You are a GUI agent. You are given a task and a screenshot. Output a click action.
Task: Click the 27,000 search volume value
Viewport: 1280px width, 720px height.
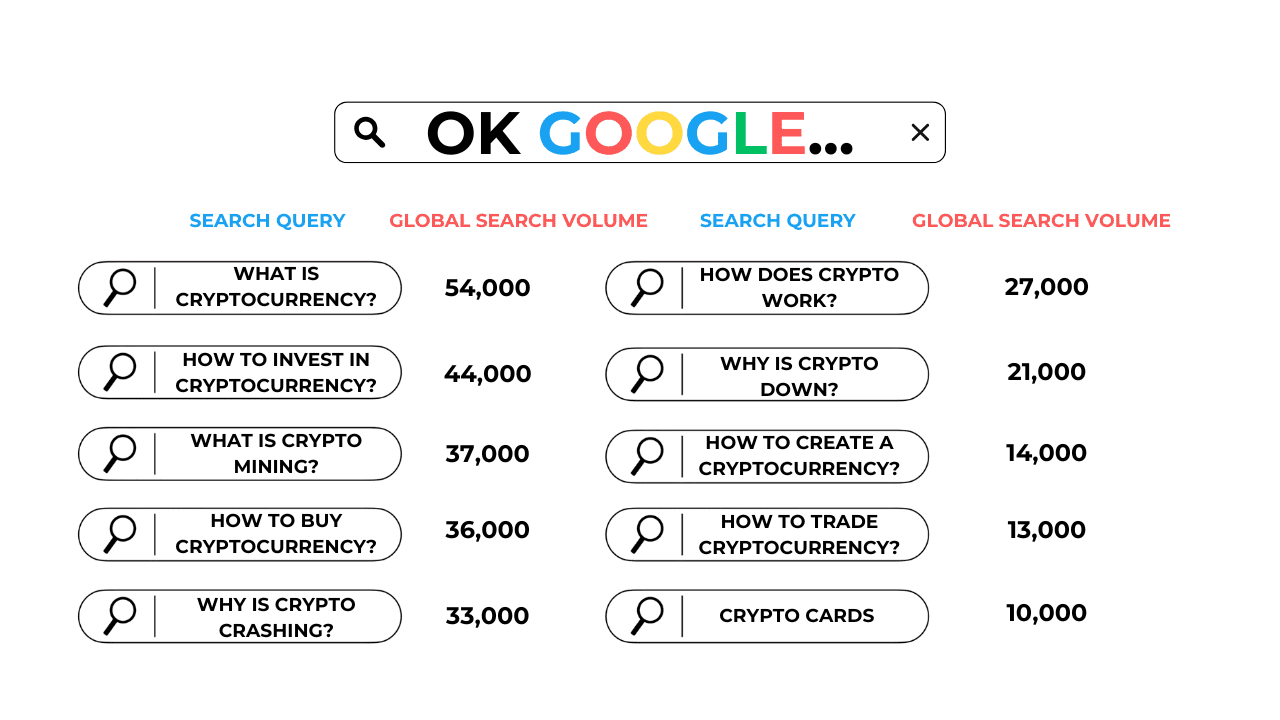click(x=1047, y=287)
